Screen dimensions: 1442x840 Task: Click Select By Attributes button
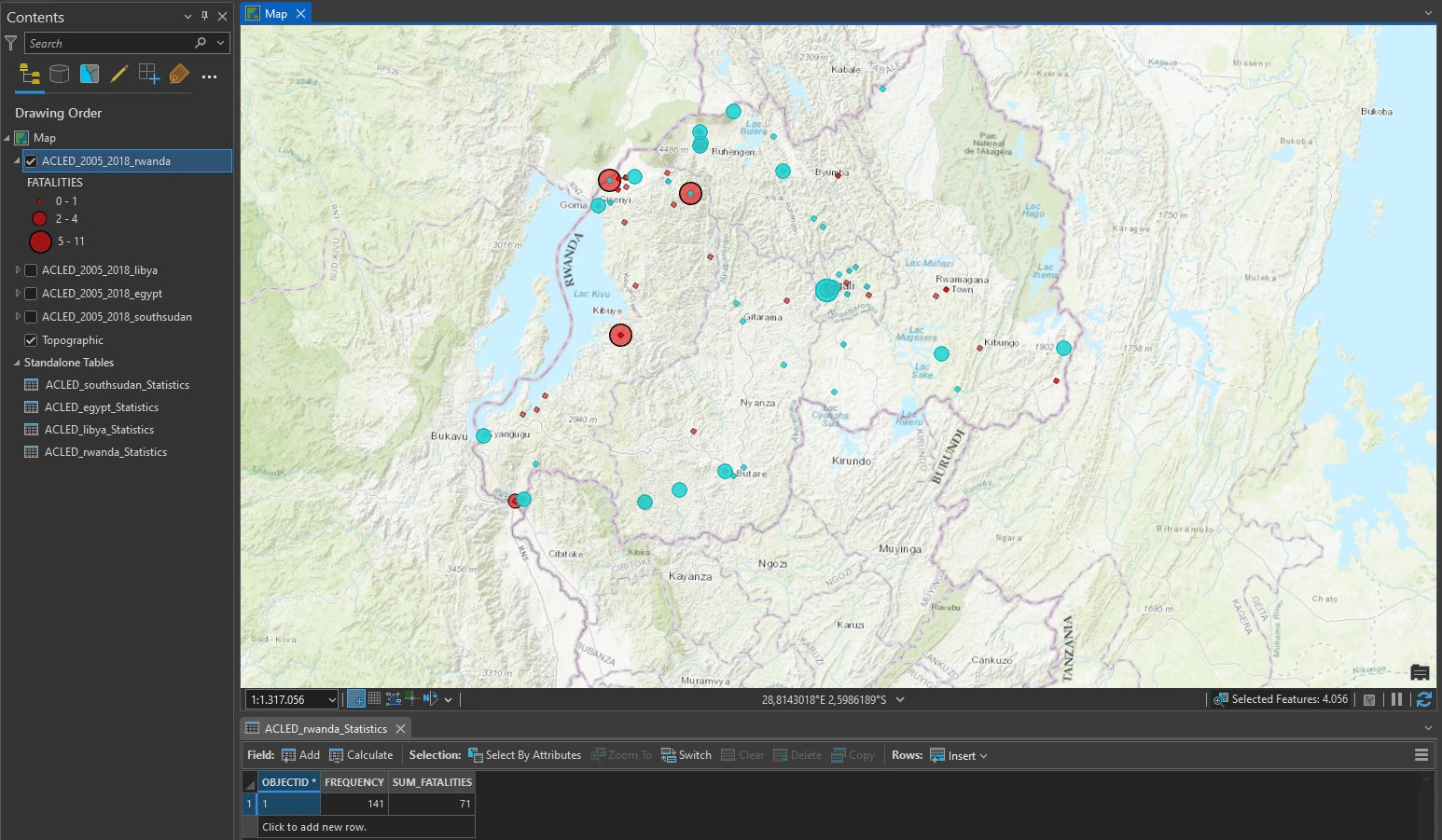[525, 755]
